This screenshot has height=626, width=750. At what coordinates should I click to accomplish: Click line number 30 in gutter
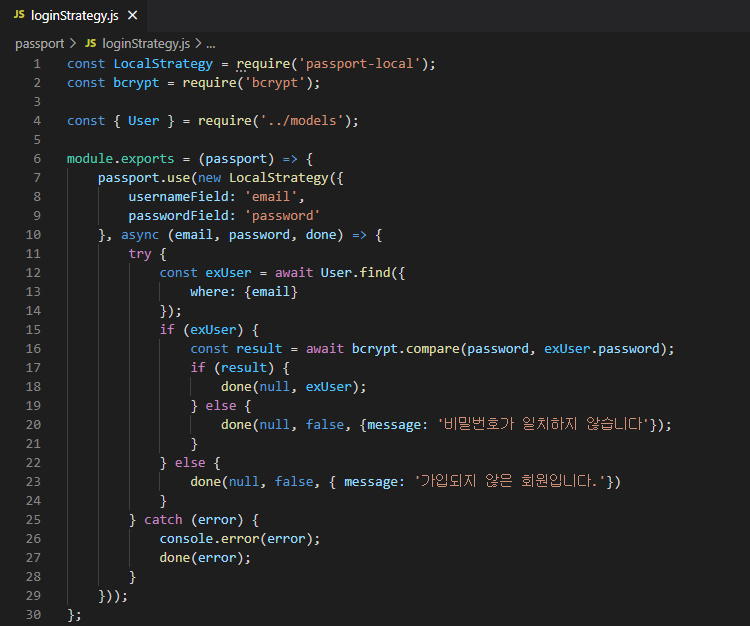(x=33, y=615)
